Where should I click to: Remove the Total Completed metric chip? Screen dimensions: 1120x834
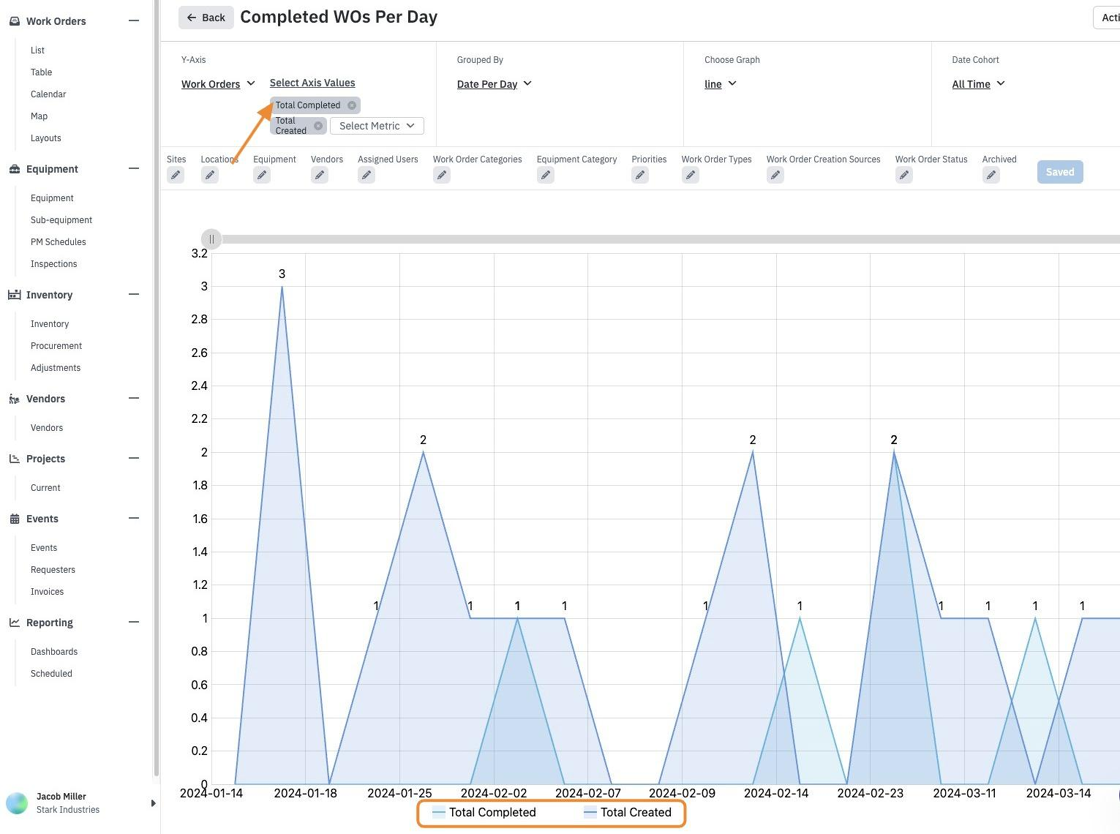pyautogui.click(x=351, y=105)
